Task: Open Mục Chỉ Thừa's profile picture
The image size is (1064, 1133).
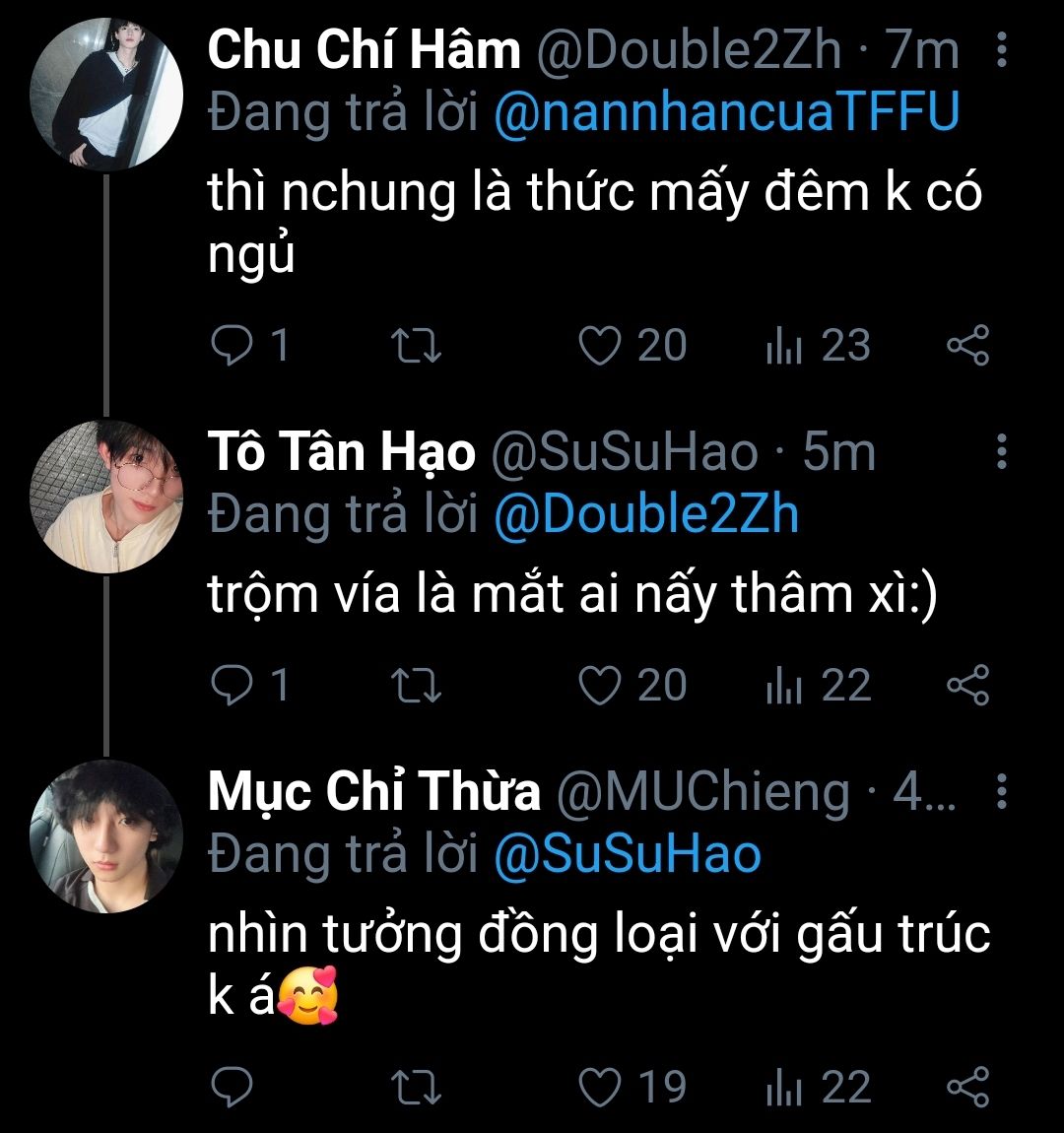Action: (x=107, y=835)
